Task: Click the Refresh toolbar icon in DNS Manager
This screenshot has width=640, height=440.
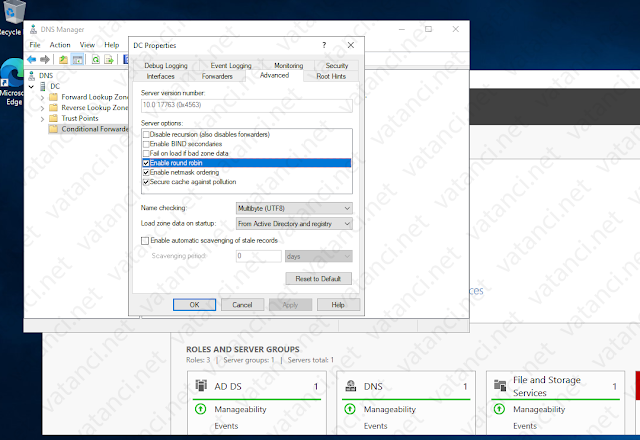Action: 96,60
